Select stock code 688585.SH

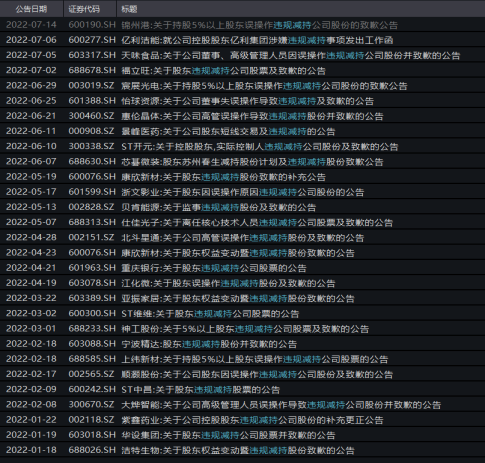coord(92,359)
